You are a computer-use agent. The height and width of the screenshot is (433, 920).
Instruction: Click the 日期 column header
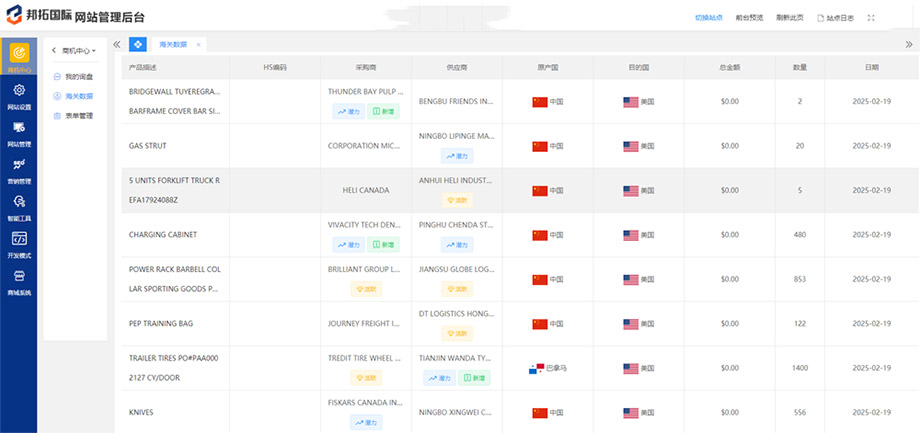tap(872, 67)
